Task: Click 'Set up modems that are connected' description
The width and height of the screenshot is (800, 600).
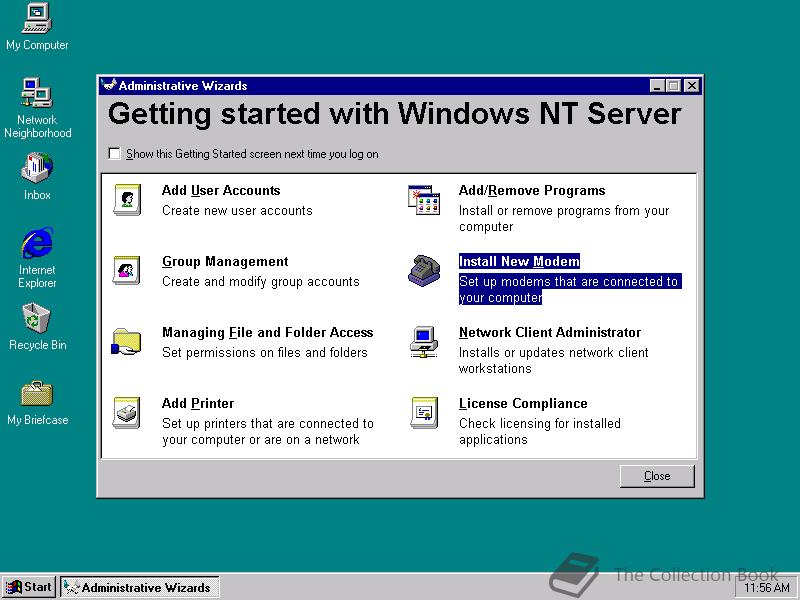Action: [570, 289]
